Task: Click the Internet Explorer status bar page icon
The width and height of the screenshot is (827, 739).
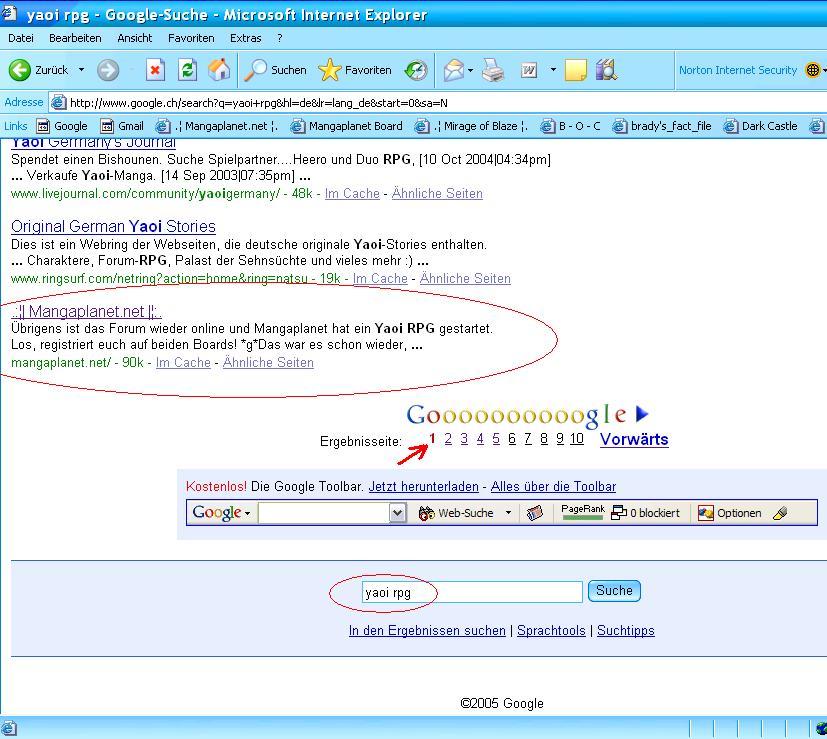Action: 9,728
